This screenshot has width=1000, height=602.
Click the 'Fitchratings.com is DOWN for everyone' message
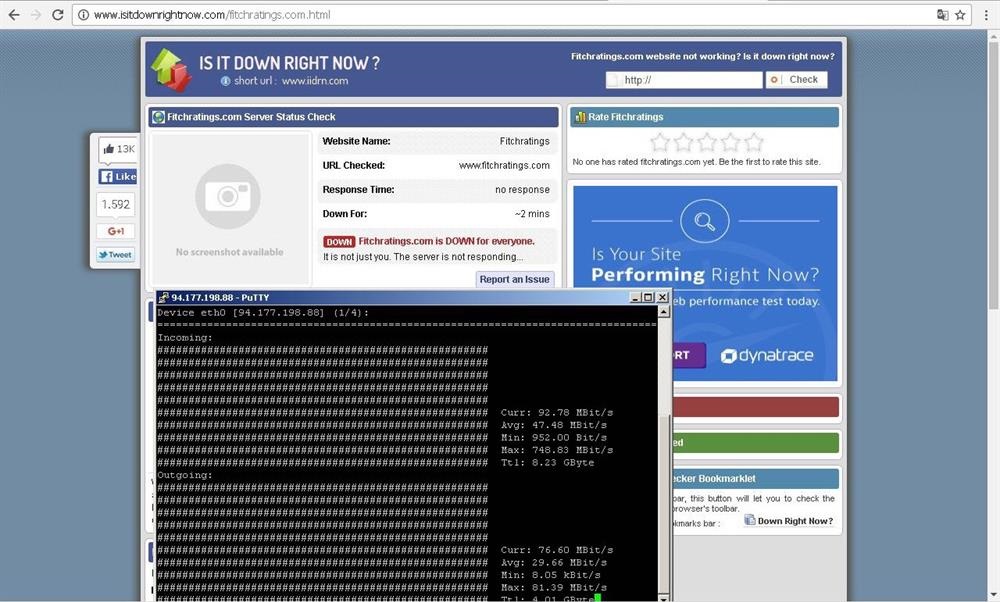[446, 242]
